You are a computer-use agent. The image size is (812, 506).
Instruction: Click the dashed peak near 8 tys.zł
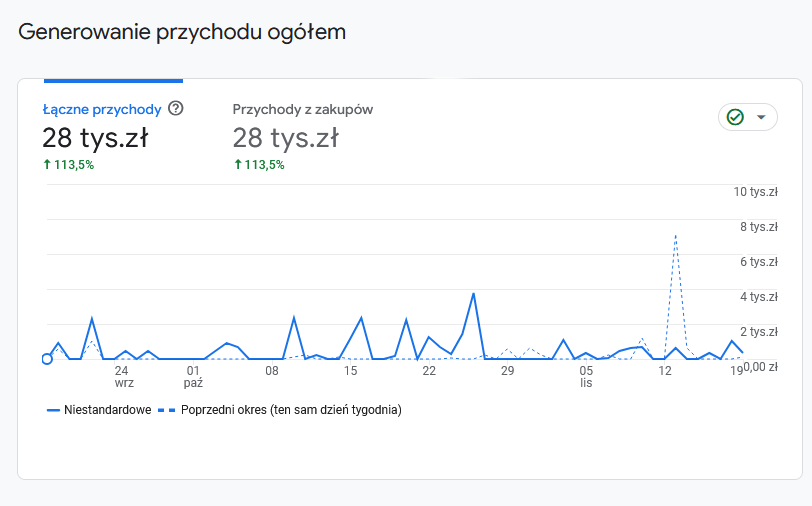click(x=676, y=236)
